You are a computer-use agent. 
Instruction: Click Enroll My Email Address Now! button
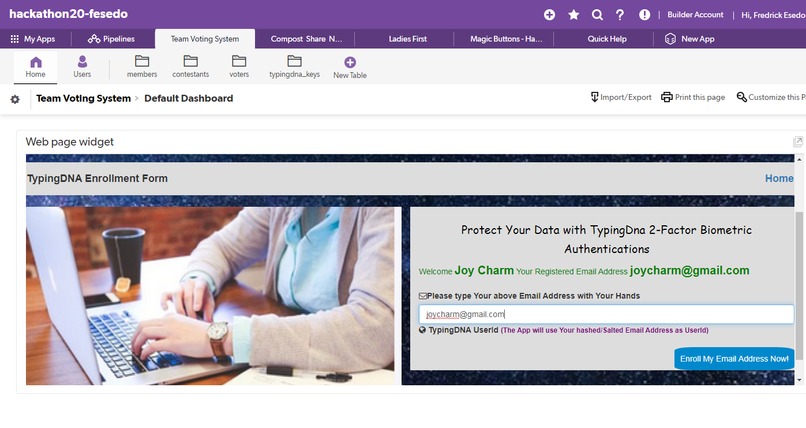click(734, 359)
